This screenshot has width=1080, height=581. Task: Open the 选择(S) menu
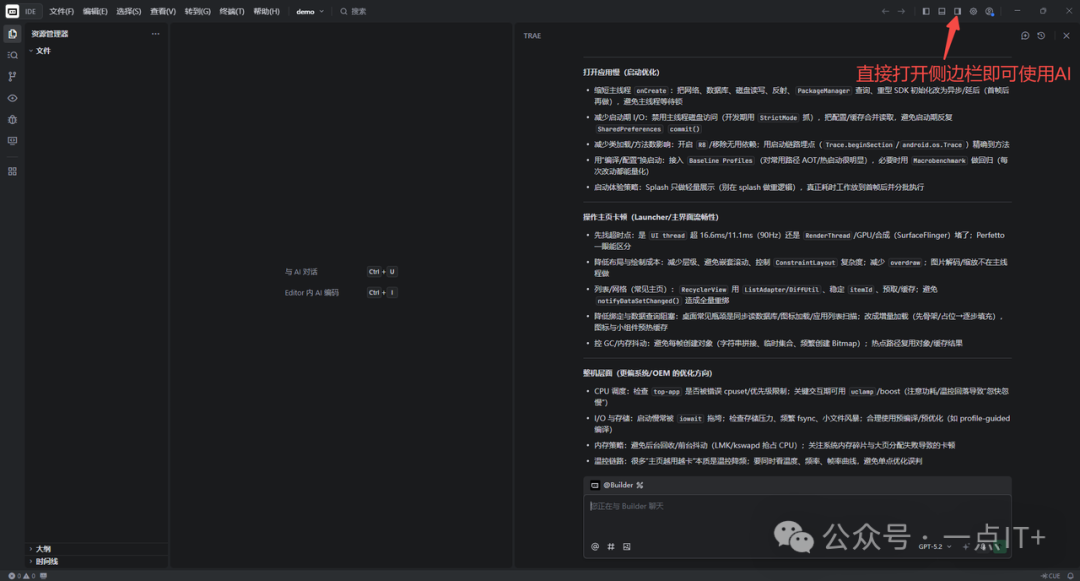tap(129, 12)
